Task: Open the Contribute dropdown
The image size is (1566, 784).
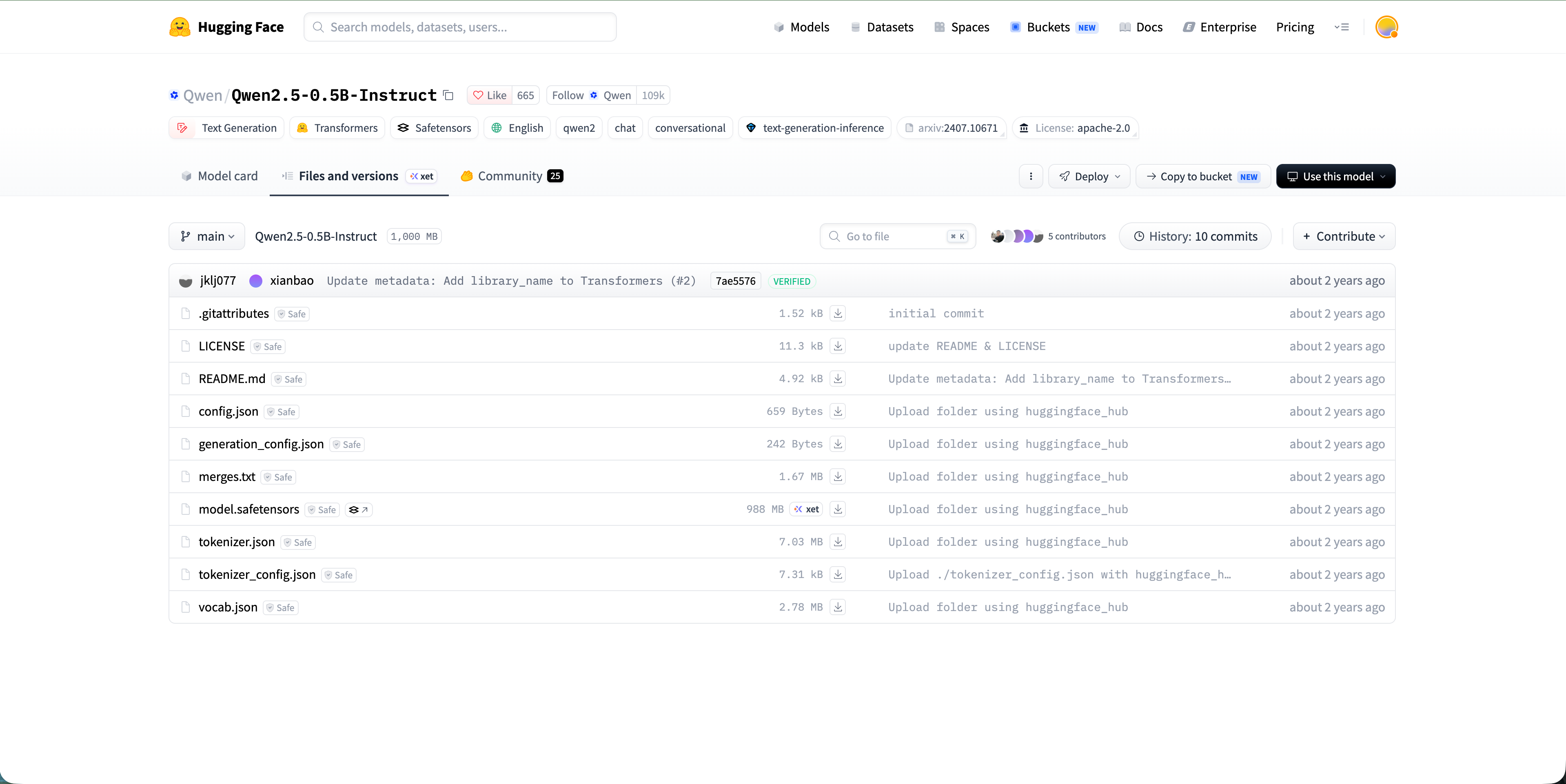Action: tap(1344, 237)
